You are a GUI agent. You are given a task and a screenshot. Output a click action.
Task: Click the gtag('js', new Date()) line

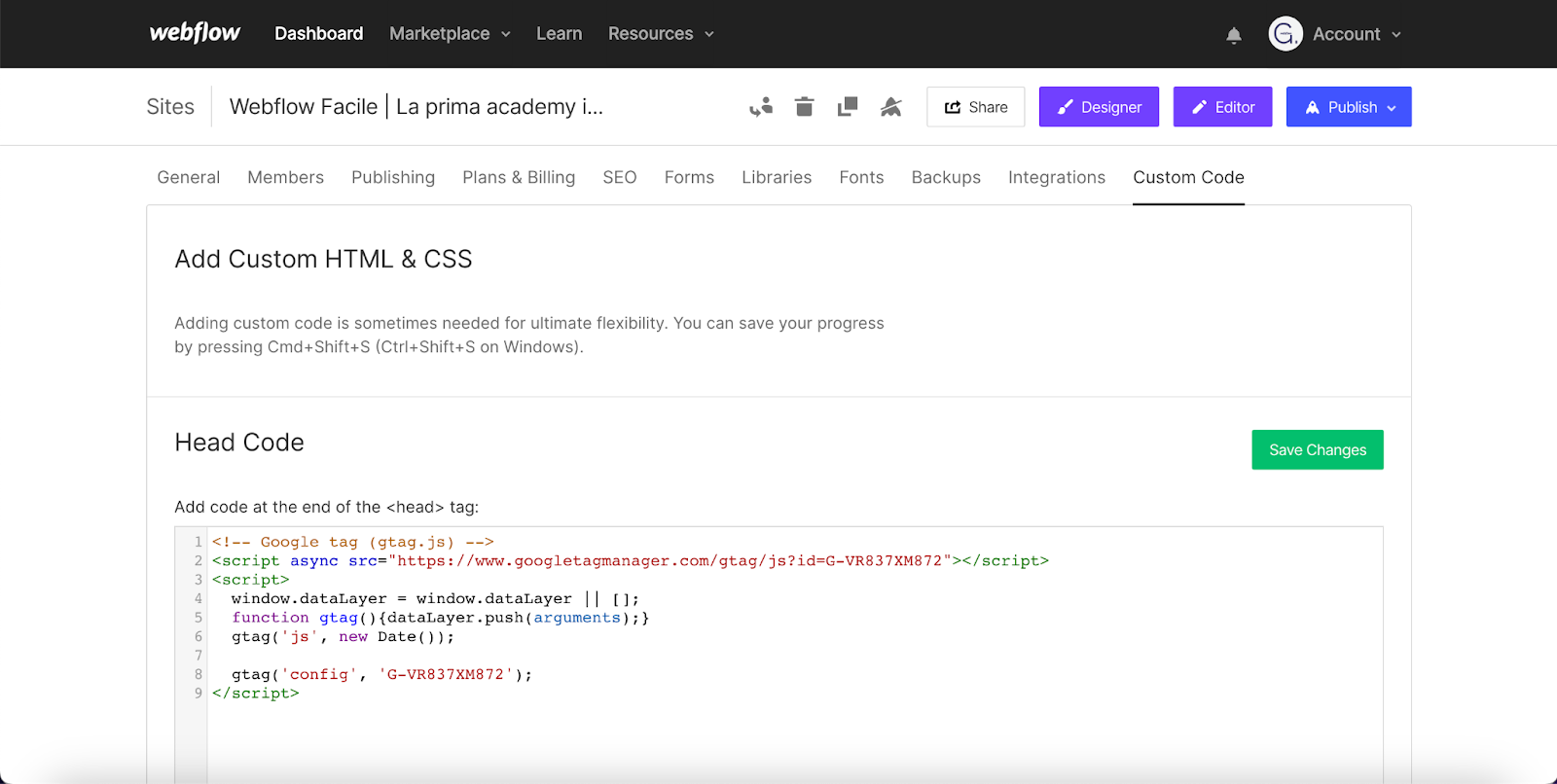tap(344, 636)
